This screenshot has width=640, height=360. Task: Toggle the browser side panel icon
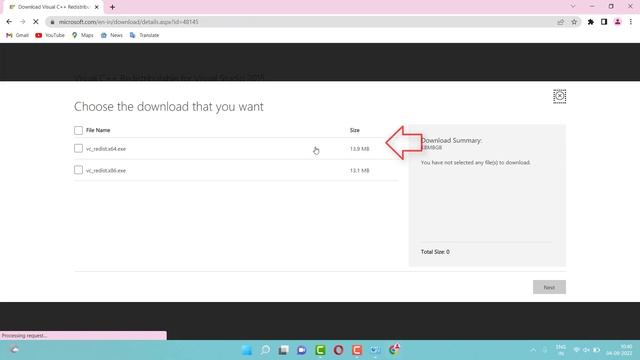point(604,22)
